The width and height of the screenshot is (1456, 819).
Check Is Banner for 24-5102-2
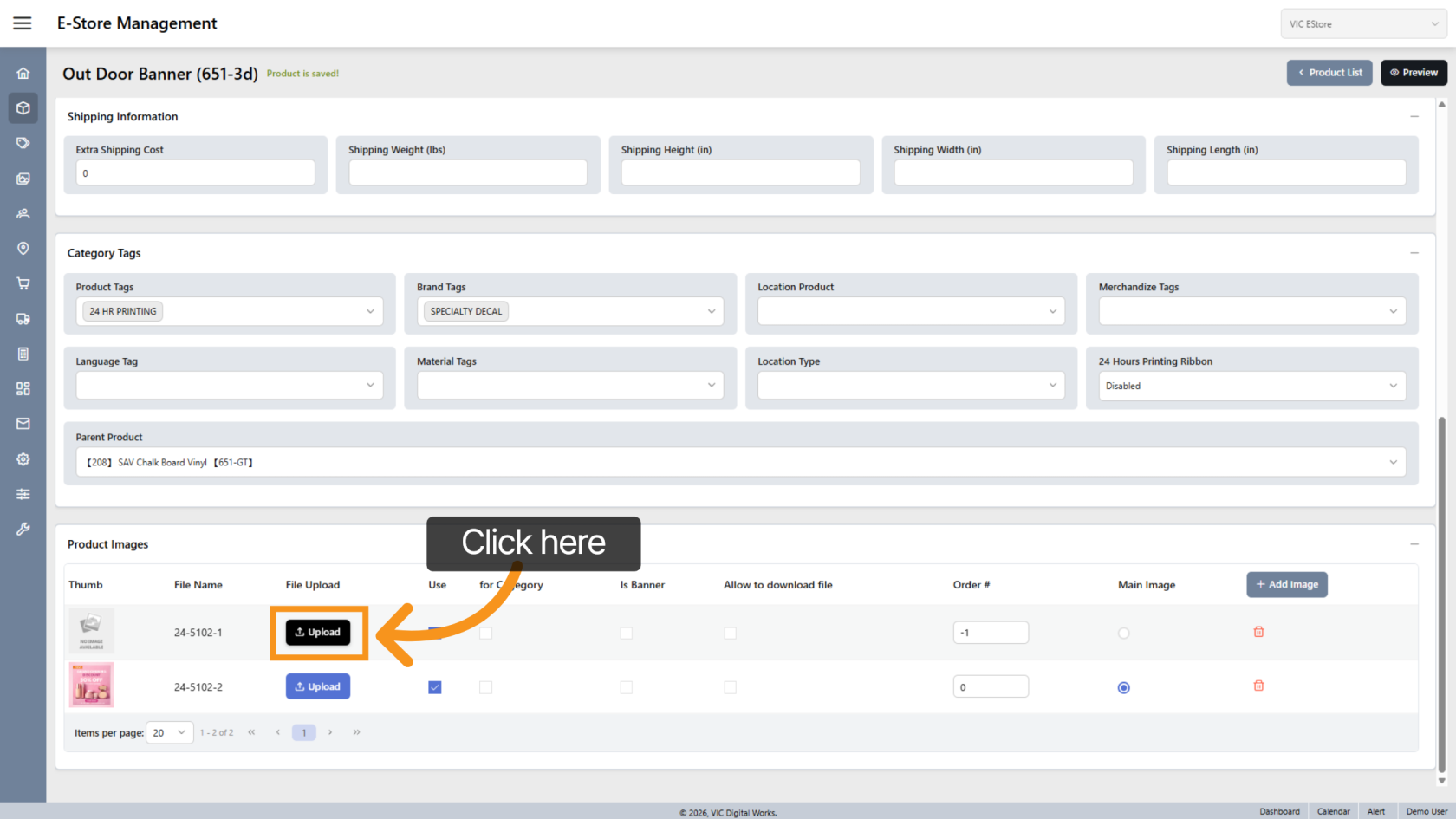(626, 687)
